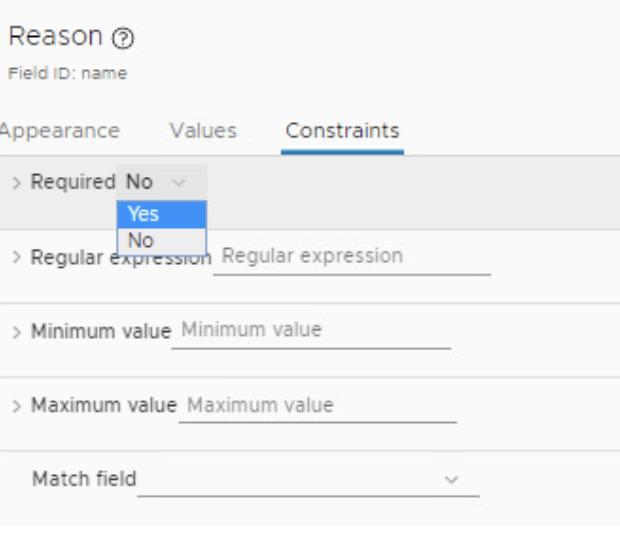Click the Reason field title
Image resolution: width=620 pixels, height=558 pixels.
point(55,37)
